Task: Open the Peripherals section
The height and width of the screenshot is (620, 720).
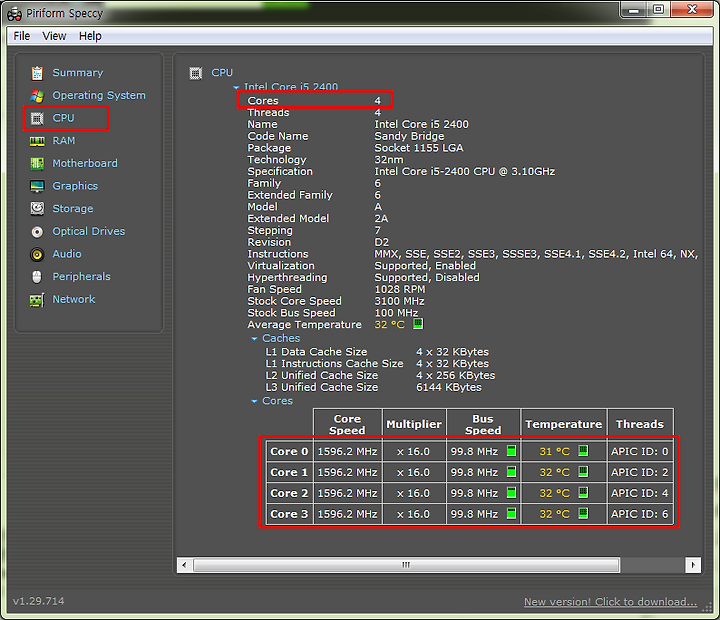Action: coord(81,276)
